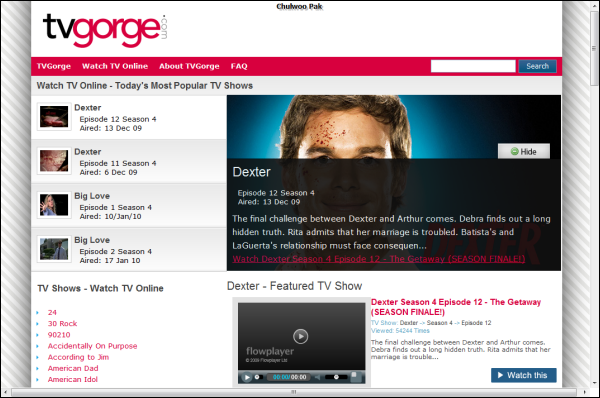Open the 24 show link
This screenshot has height=398, width=600.
tap(52, 313)
